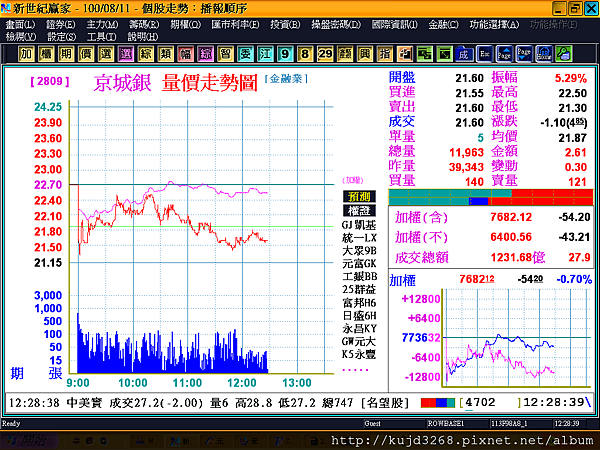Click the red 幅 toolbar icon

click(x=186, y=54)
